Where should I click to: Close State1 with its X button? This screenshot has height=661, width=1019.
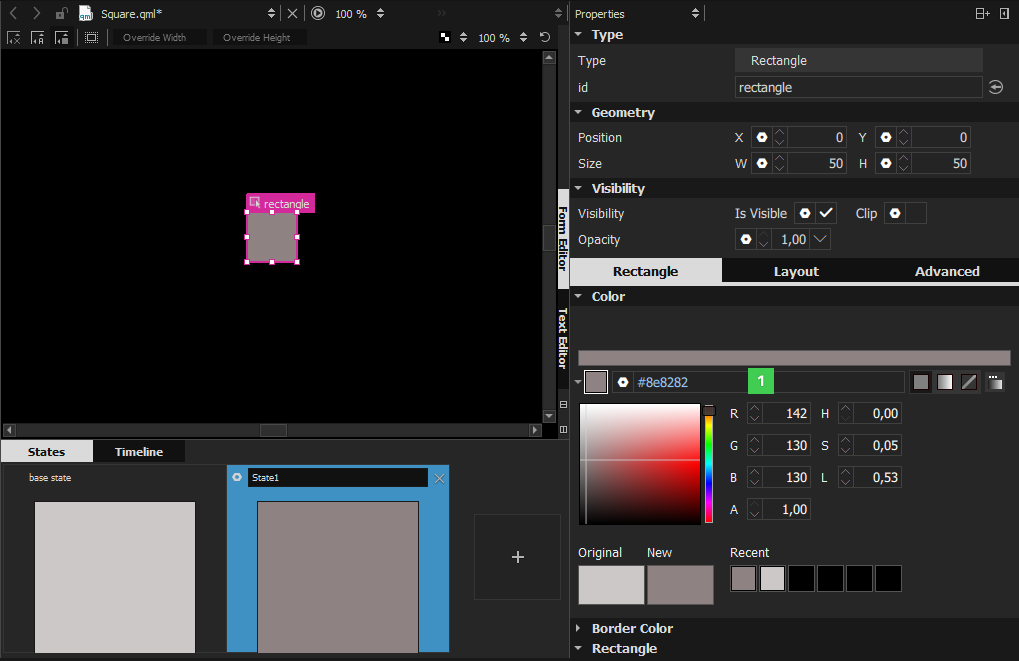tap(439, 478)
